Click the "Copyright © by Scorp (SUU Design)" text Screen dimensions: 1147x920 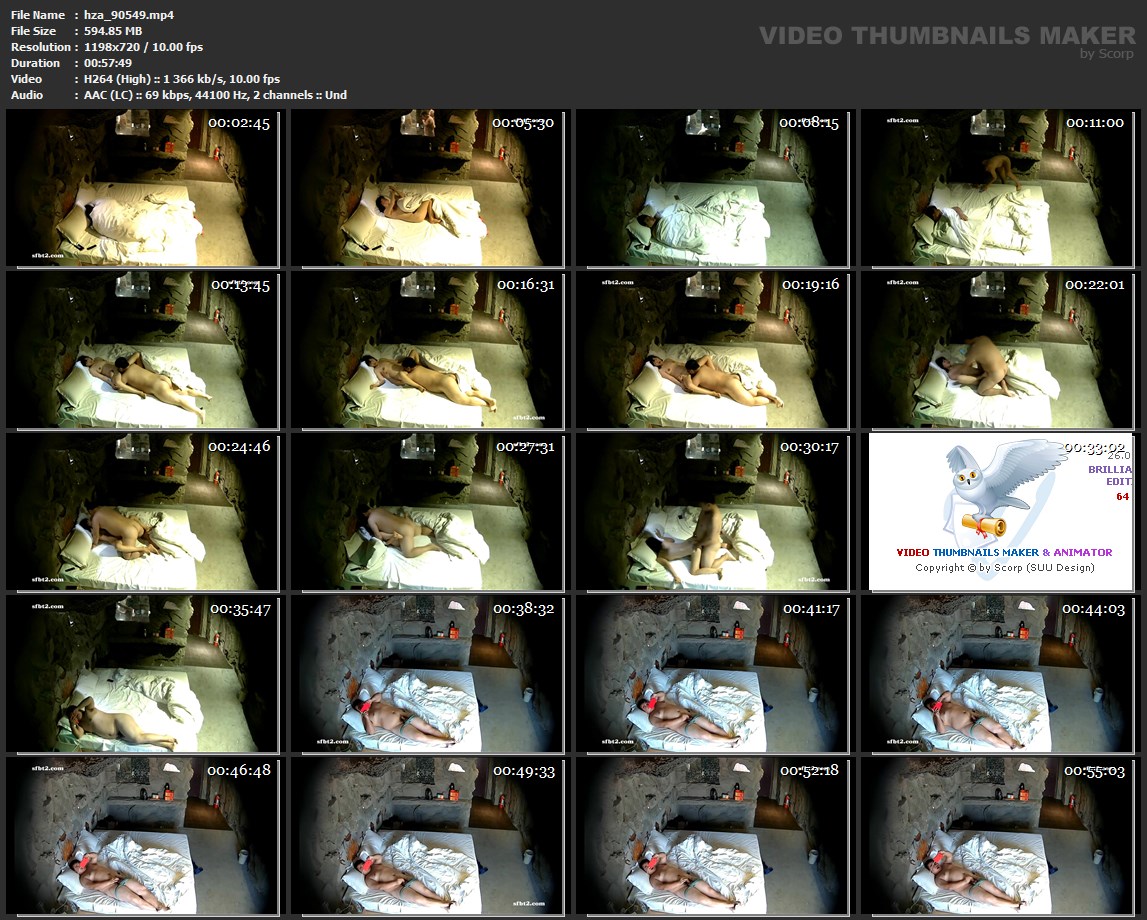pyautogui.click(x=1004, y=568)
